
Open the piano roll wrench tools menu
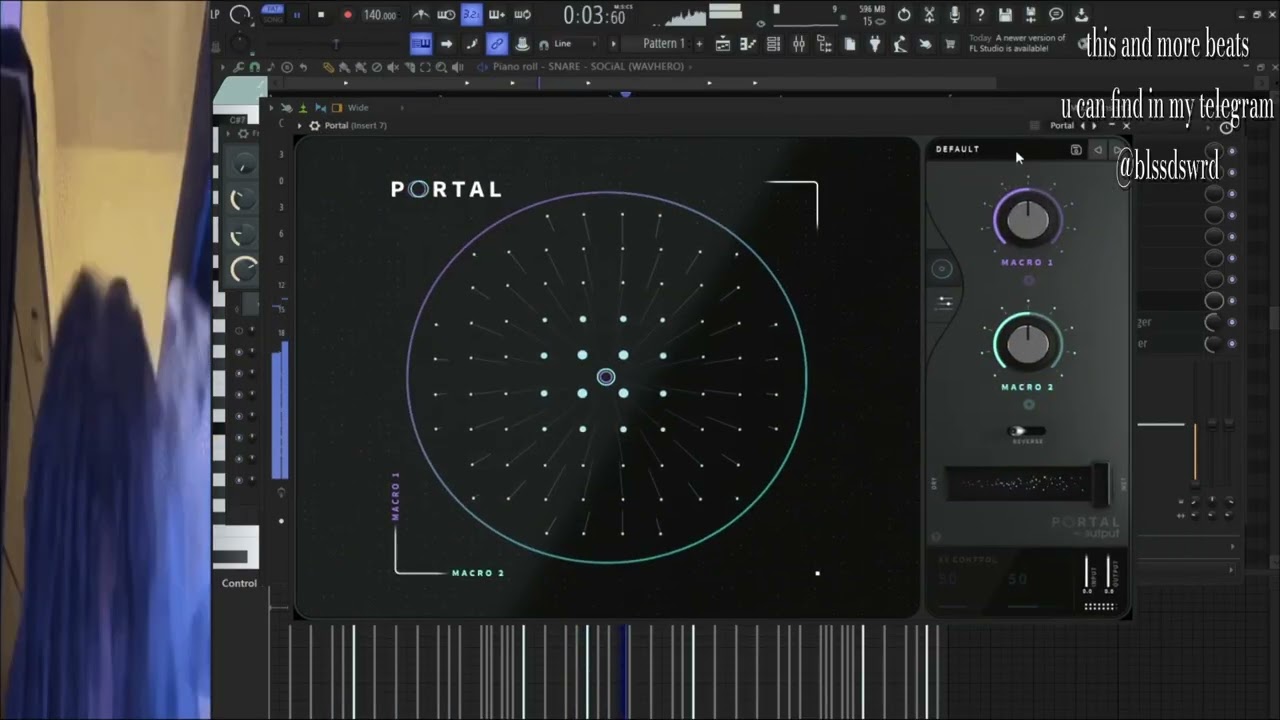tap(238, 67)
